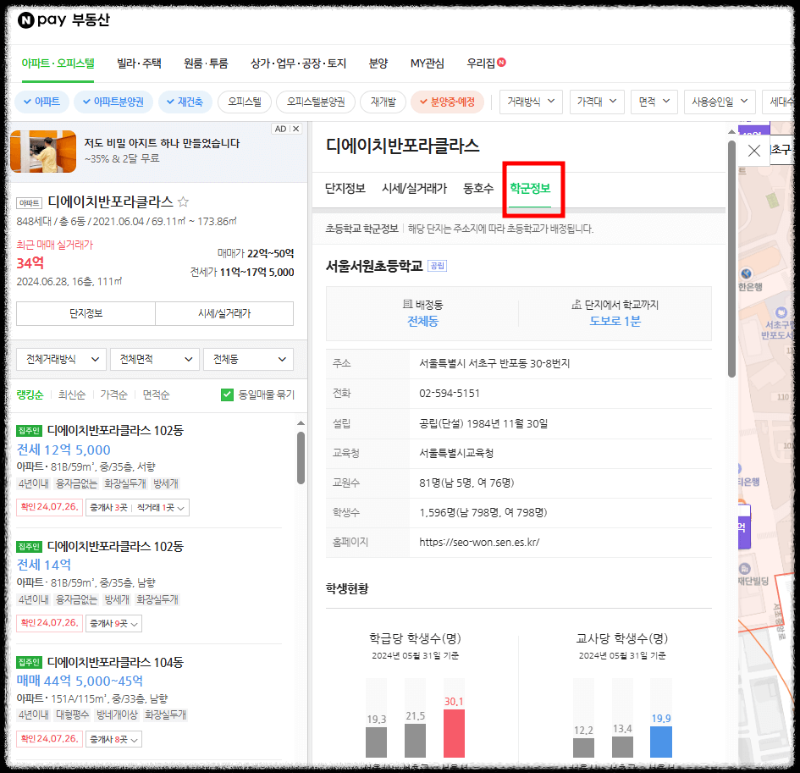Image resolution: width=800 pixels, height=773 pixels.
Task: Select the 원룸·투룸 top menu
Action: [x=206, y=63]
